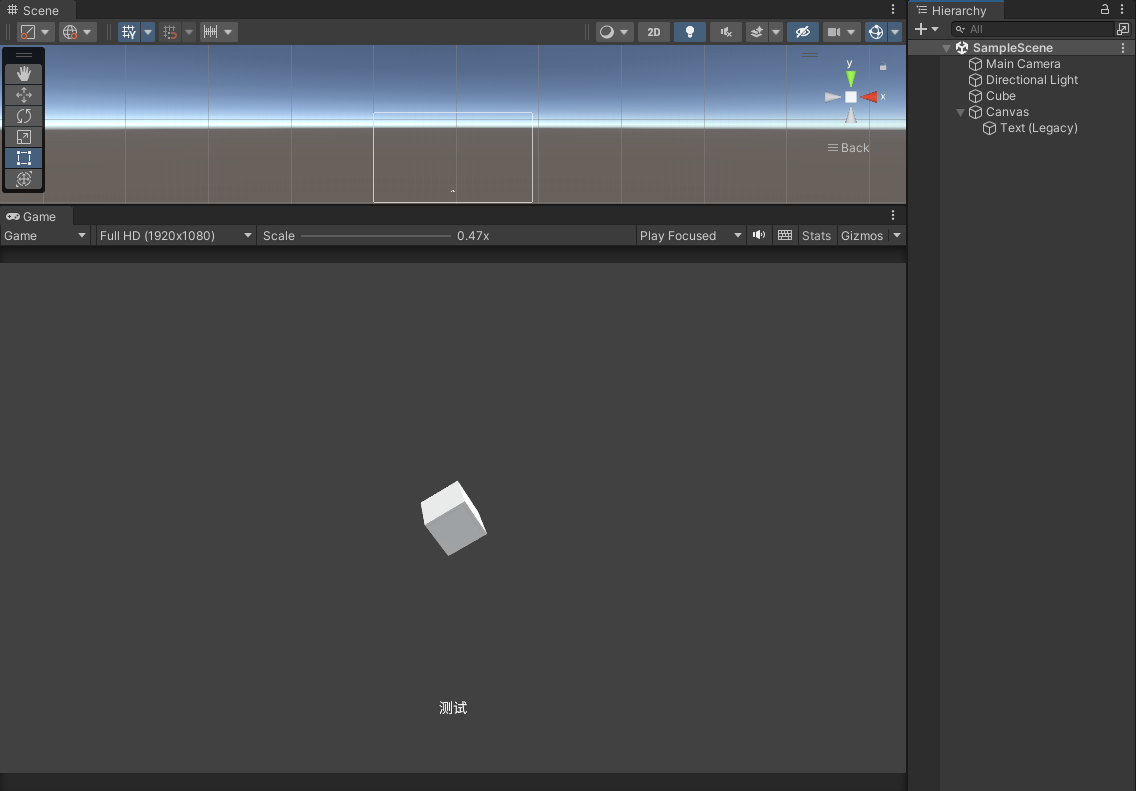This screenshot has height=791, width=1136.
Task: Click the red X axis cone on the gizmo
Action: [870, 97]
